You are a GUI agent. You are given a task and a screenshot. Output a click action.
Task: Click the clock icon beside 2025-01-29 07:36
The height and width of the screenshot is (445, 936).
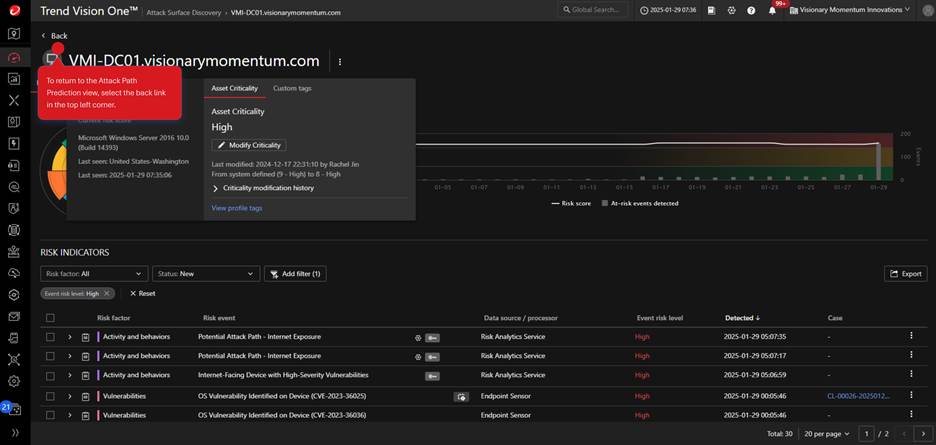point(644,10)
